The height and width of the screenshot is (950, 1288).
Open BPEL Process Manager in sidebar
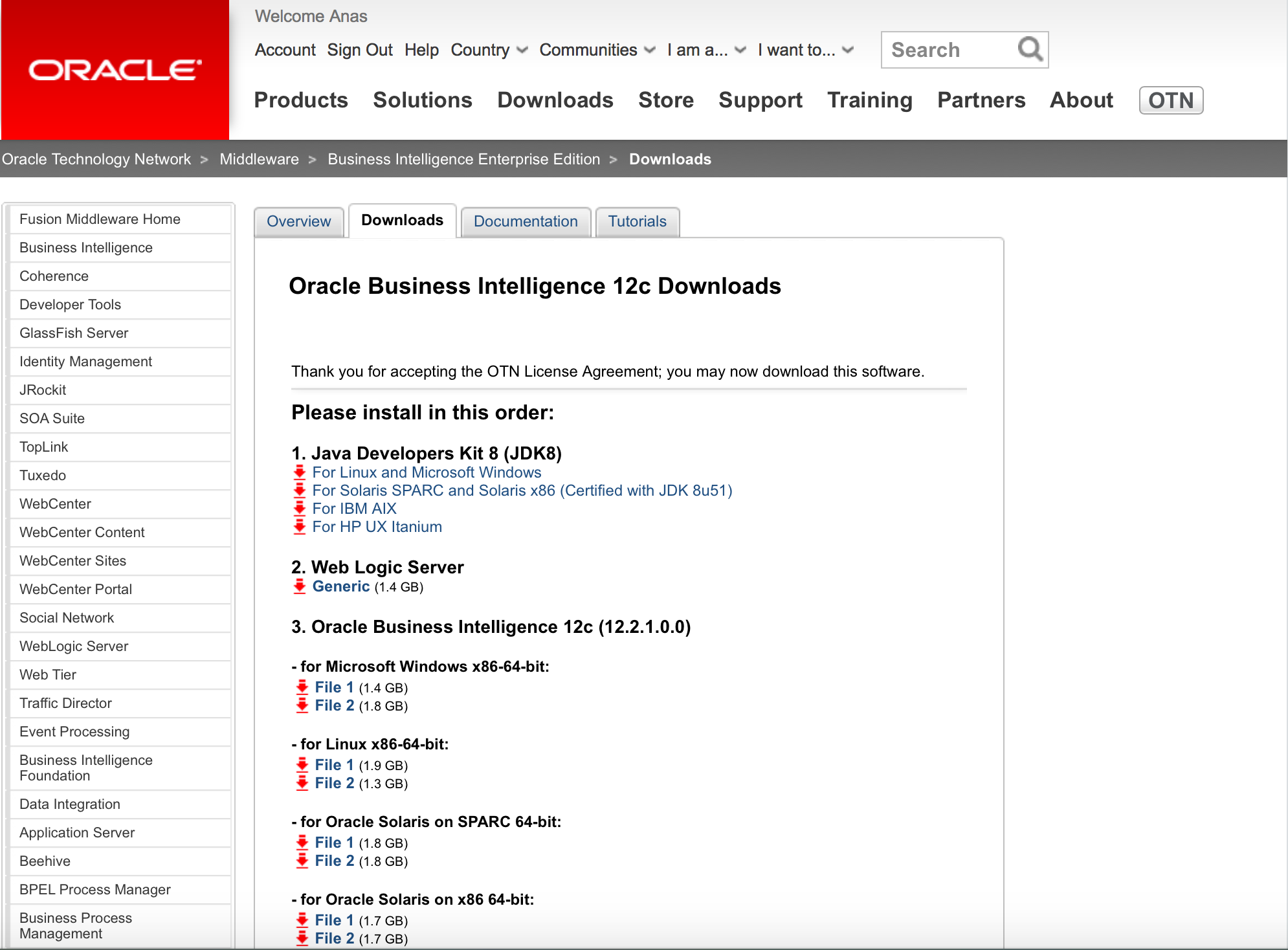[120, 890]
